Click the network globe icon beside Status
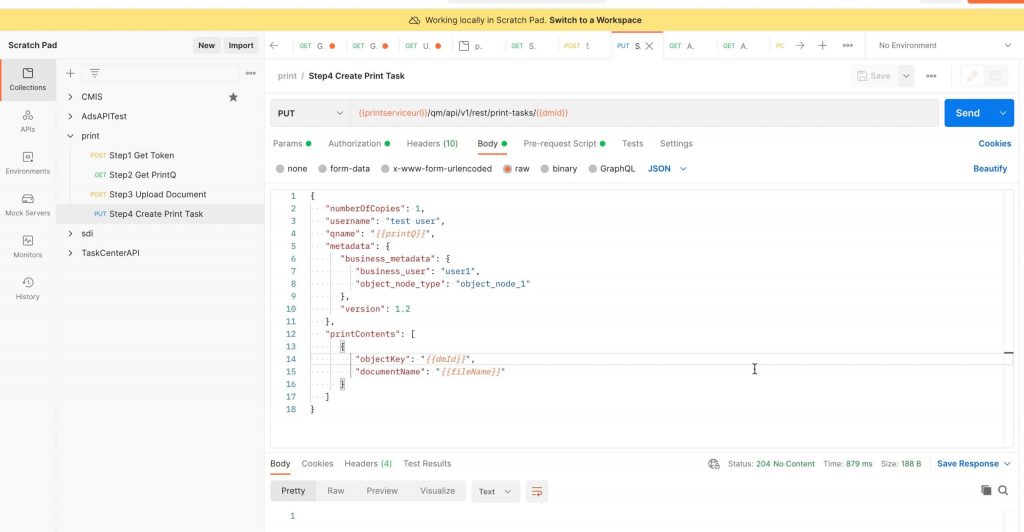The width and height of the screenshot is (1024, 532). (x=714, y=463)
